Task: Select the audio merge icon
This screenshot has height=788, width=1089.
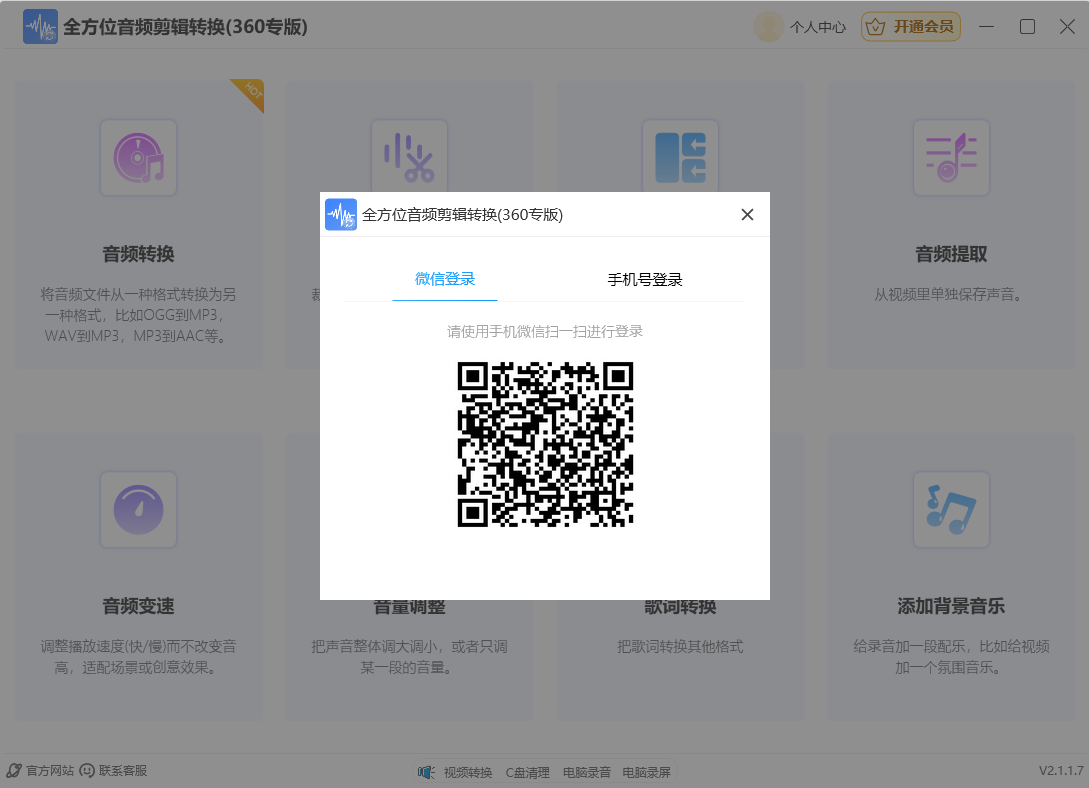Action: pyautogui.click(x=680, y=158)
